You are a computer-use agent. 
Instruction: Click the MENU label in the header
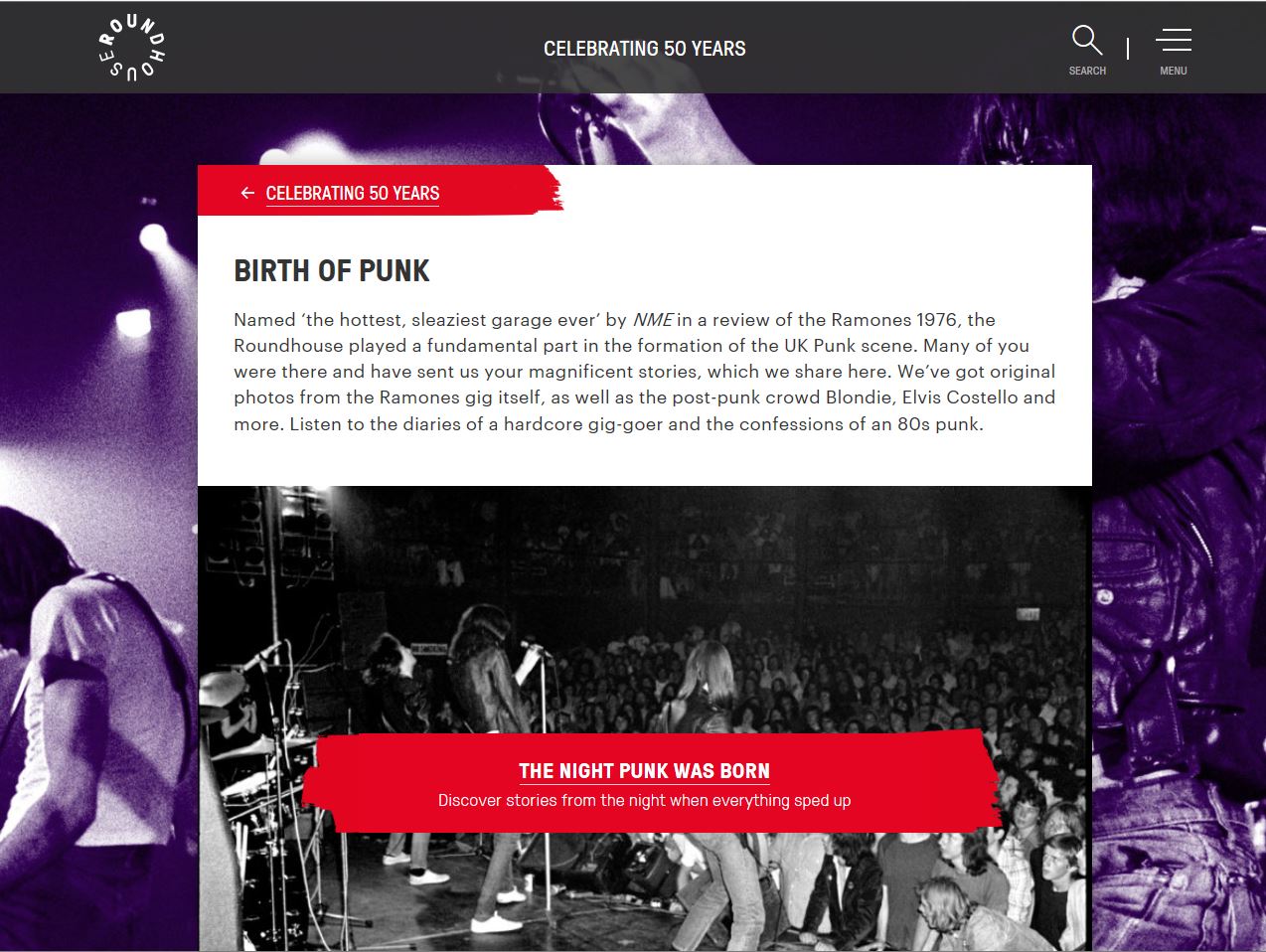[x=1174, y=71]
